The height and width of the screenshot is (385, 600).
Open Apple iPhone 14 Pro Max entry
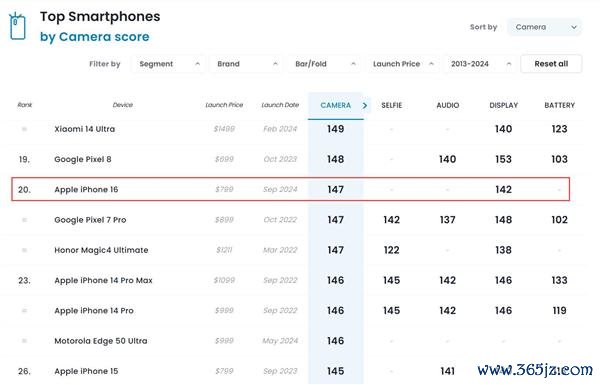(x=103, y=281)
